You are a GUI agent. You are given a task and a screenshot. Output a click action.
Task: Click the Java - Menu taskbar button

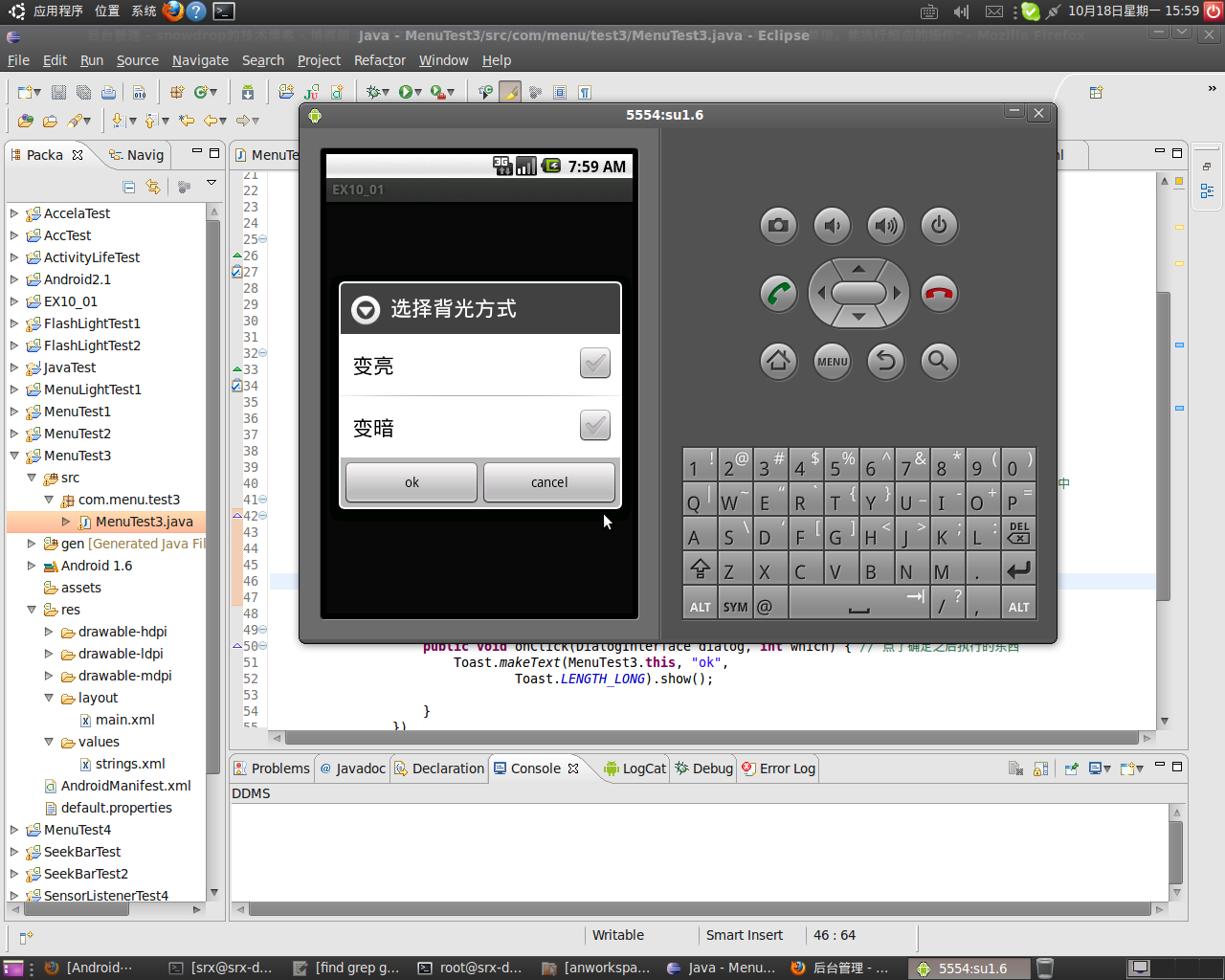pos(722,968)
